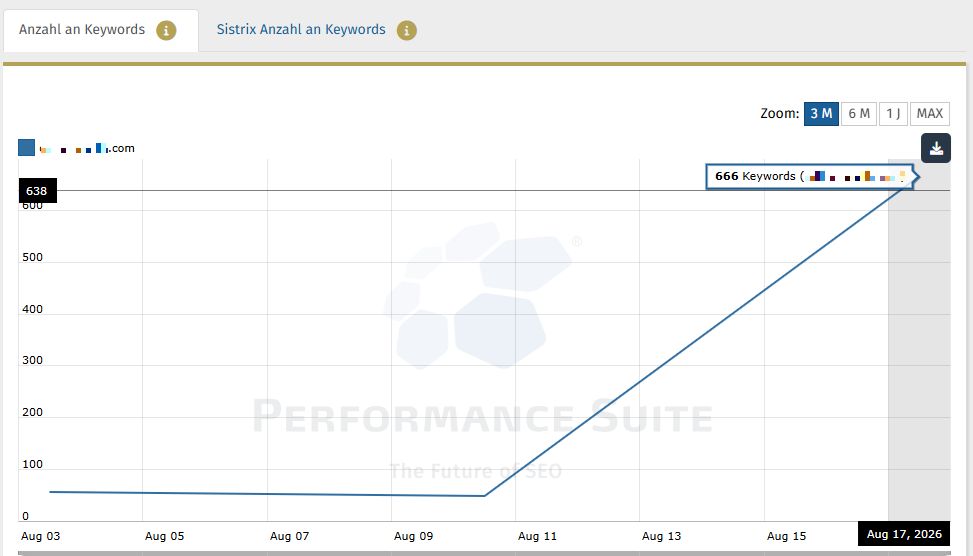Image resolution: width=973 pixels, height=556 pixels.
Task: Set zoom to 6 M
Action: point(859,114)
